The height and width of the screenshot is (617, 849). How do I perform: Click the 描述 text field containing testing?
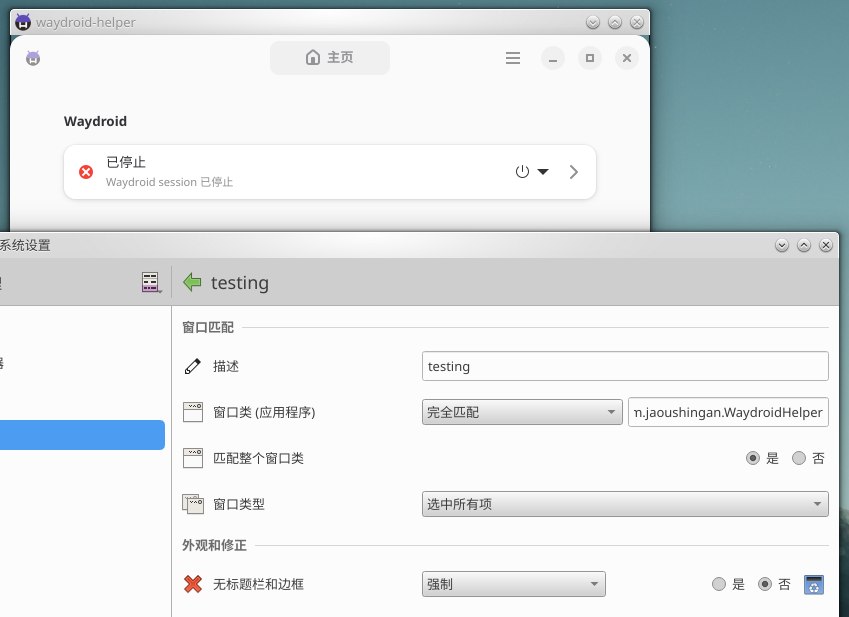(x=625, y=366)
